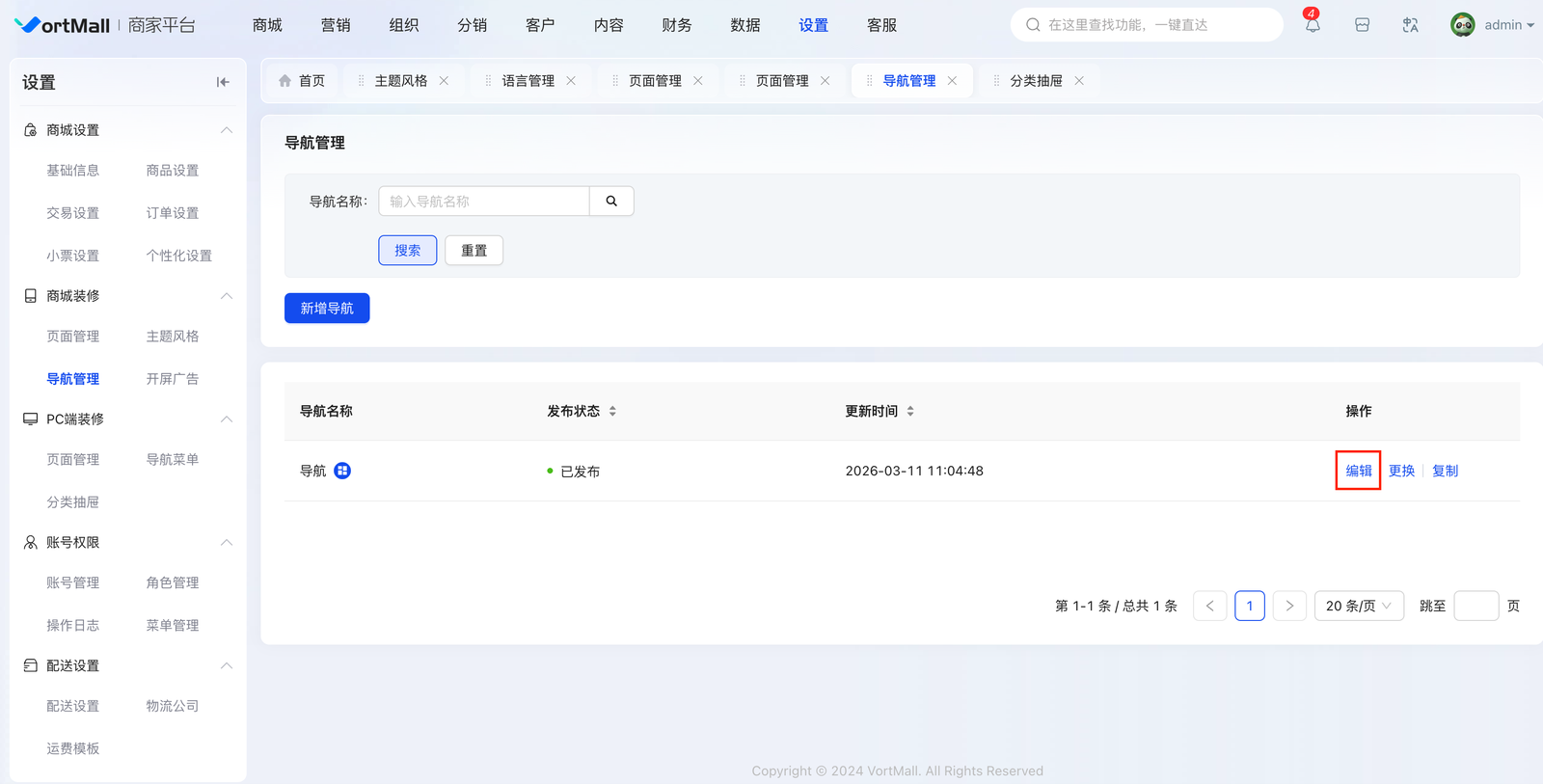Screen dimensions: 1543x784
Task: Open 角色管理 in sidebar
Action: coord(173,583)
